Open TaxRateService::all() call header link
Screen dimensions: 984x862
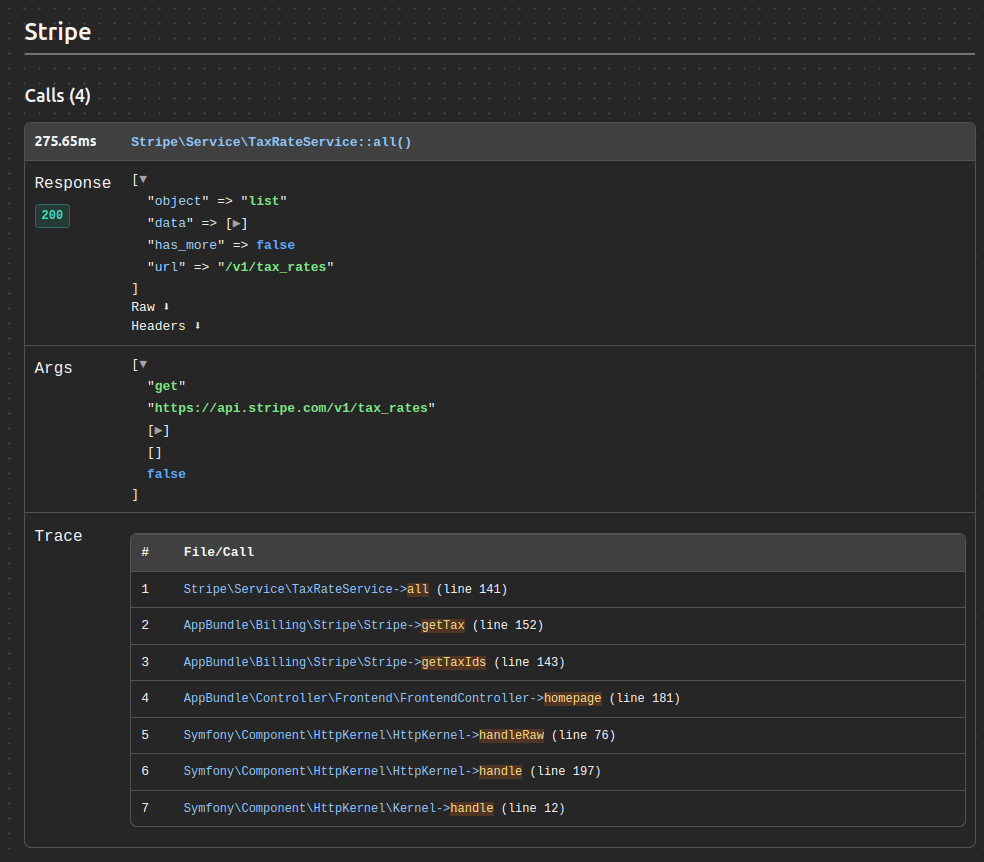pos(271,142)
